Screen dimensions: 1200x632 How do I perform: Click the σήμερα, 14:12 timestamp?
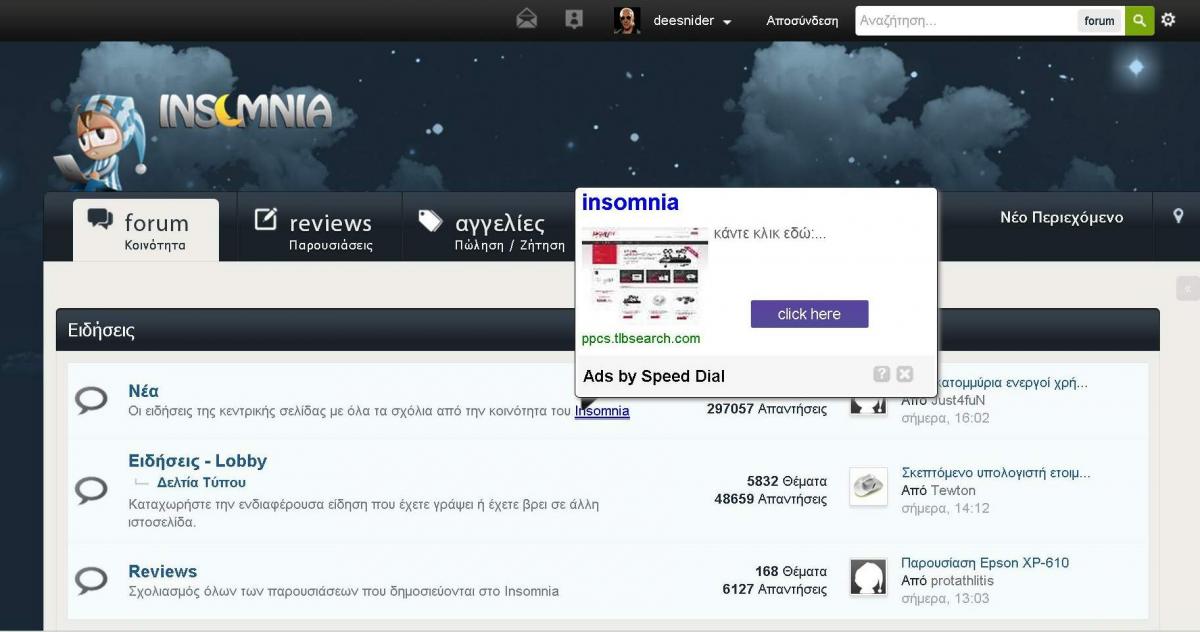click(945, 508)
